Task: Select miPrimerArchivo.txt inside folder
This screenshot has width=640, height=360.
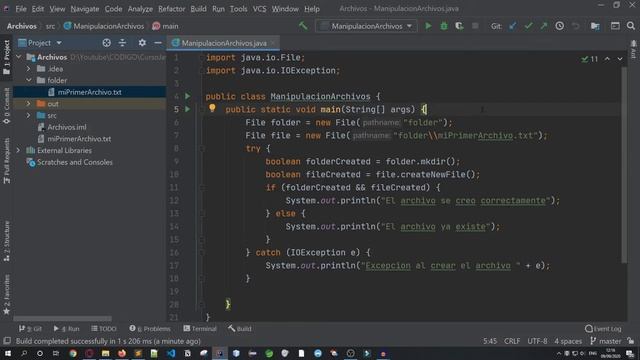Action: (90, 92)
